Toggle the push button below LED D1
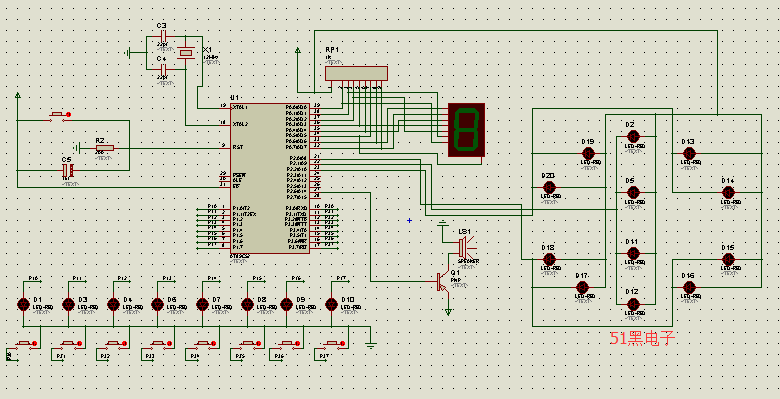Screen dimensions: 780x399 (x=26, y=343)
